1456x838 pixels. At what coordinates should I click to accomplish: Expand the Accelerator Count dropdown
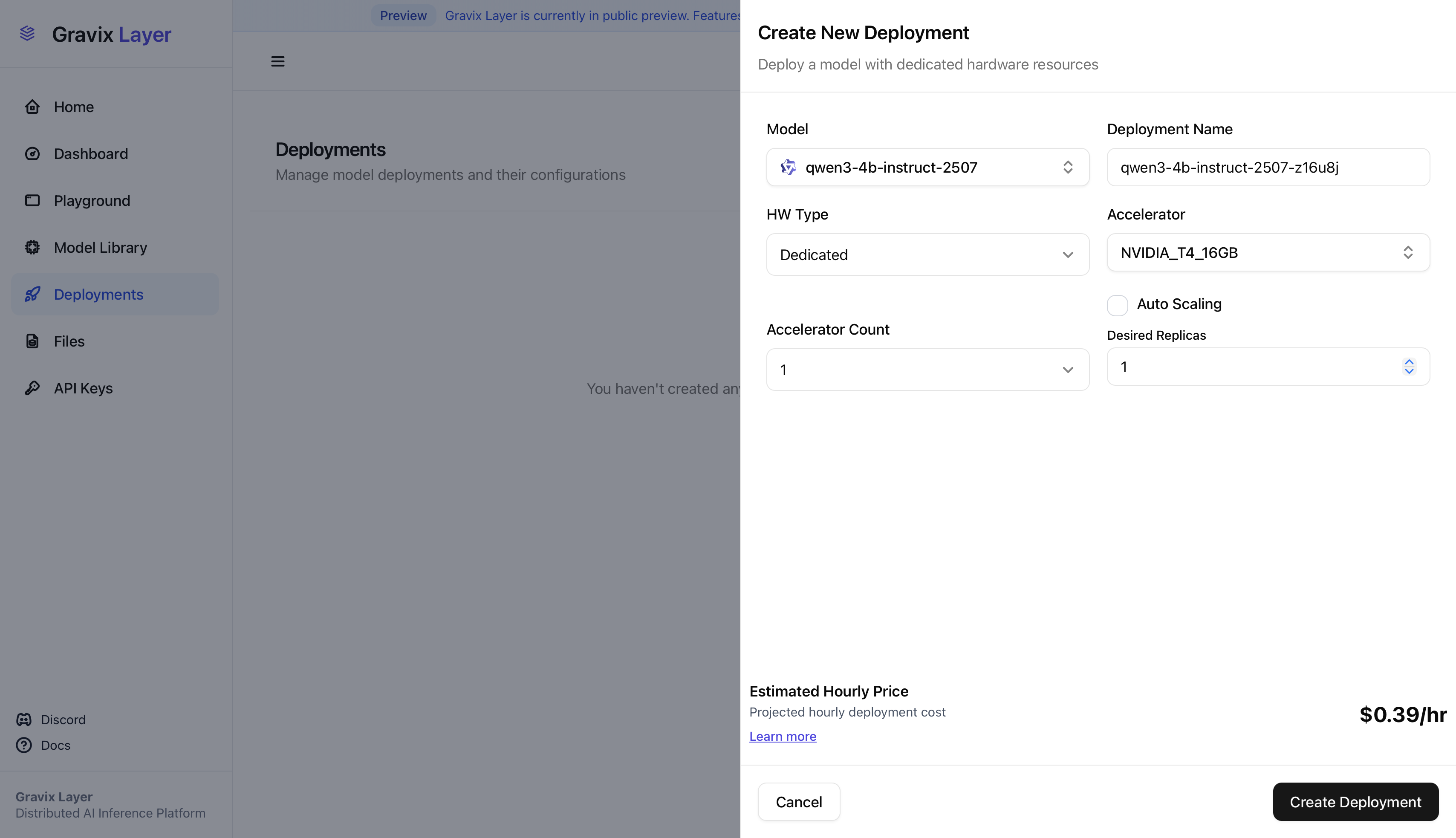(927, 370)
